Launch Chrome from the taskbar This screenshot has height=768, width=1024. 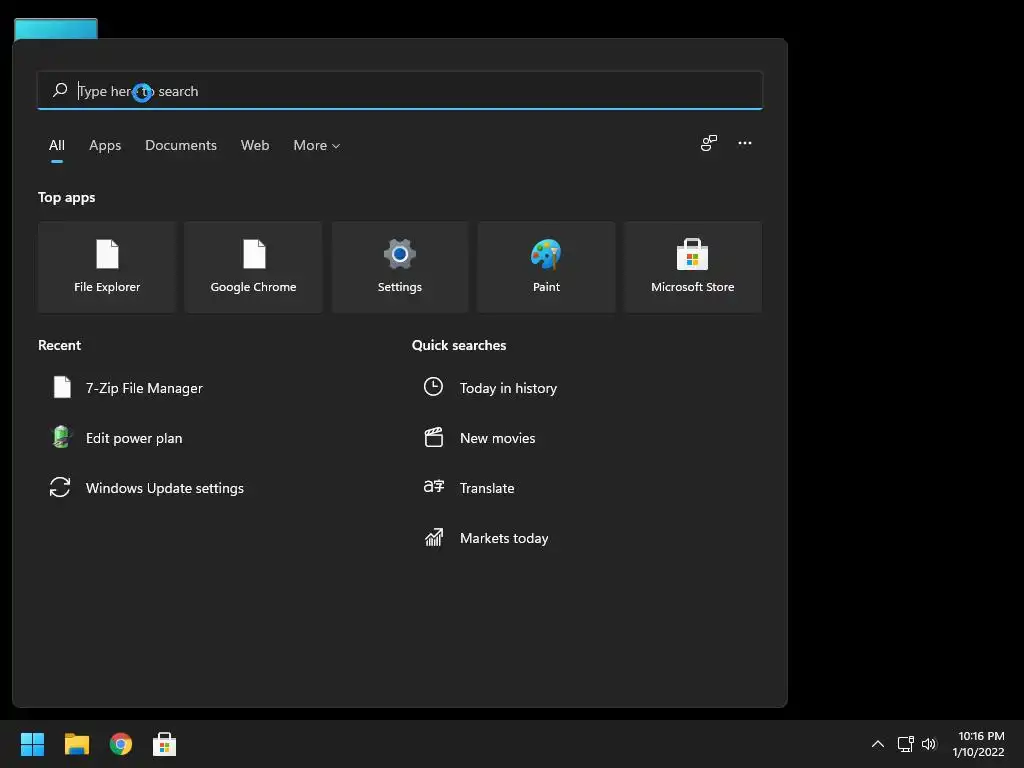pos(121,744)
